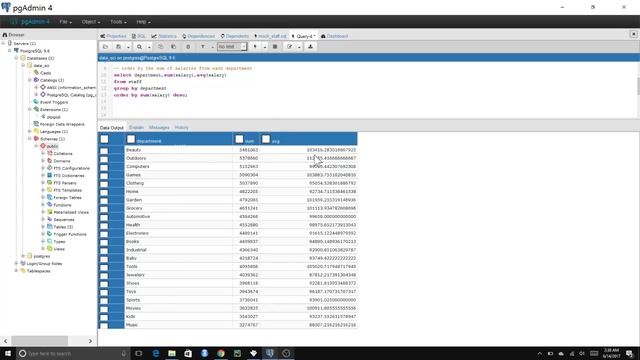
Task: Open Chrome from the taskbar
Action: point(221,353)
